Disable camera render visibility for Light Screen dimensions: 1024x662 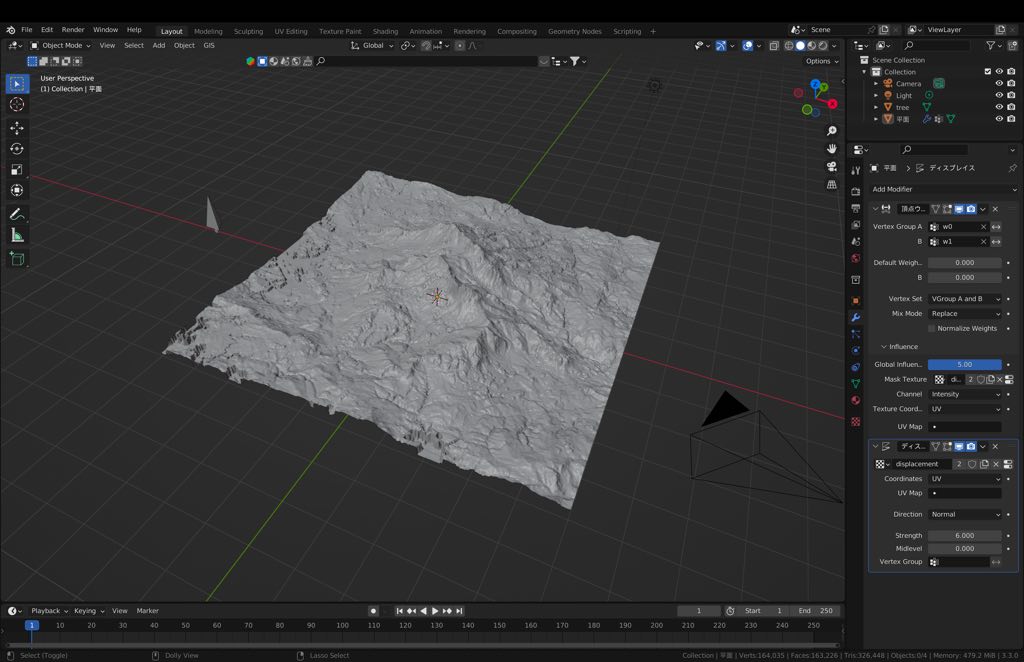[1010, 95]
